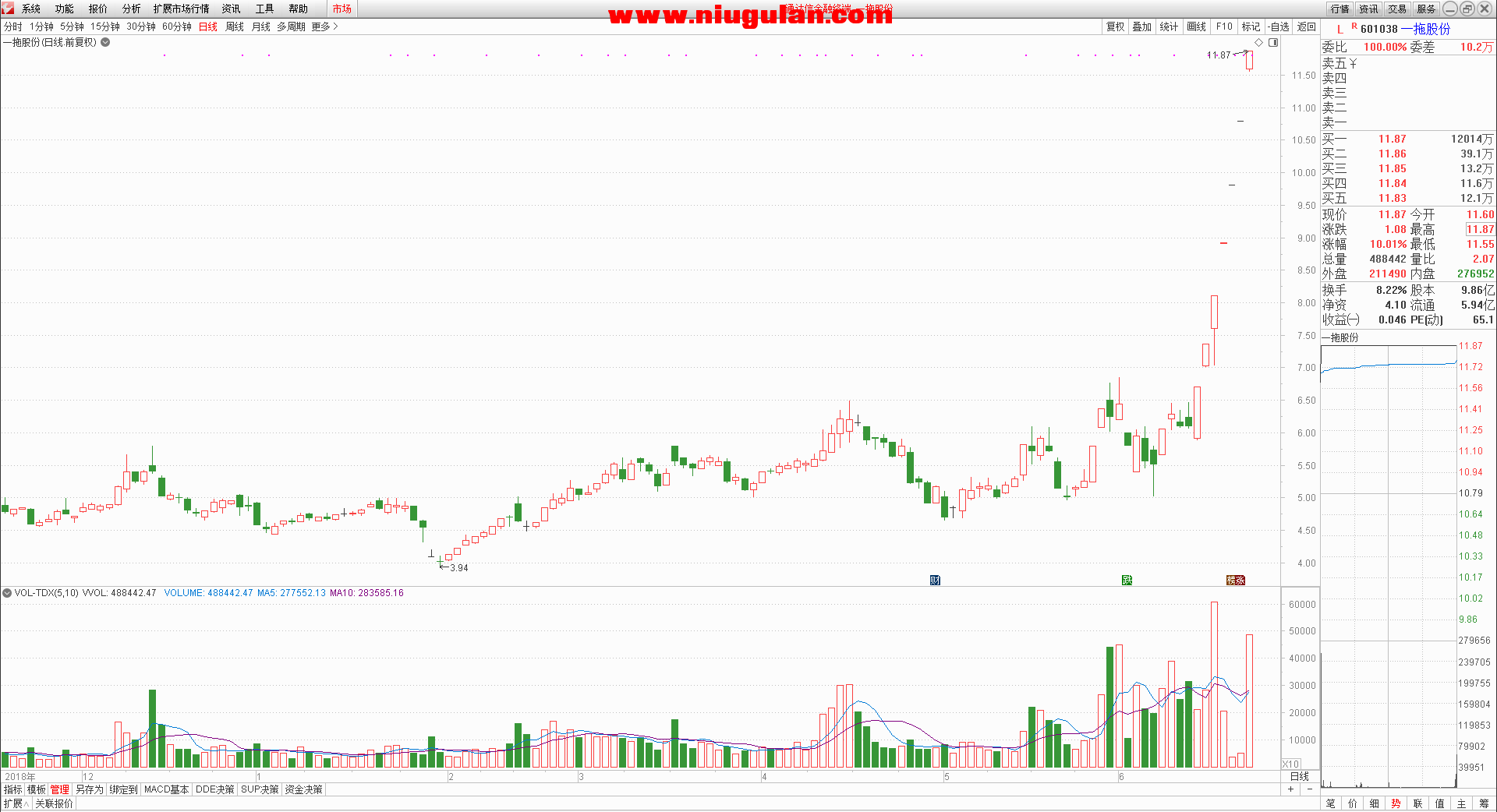Switch to 30分钟 period
1497x812 pixels.
click(x=141, y=26)
